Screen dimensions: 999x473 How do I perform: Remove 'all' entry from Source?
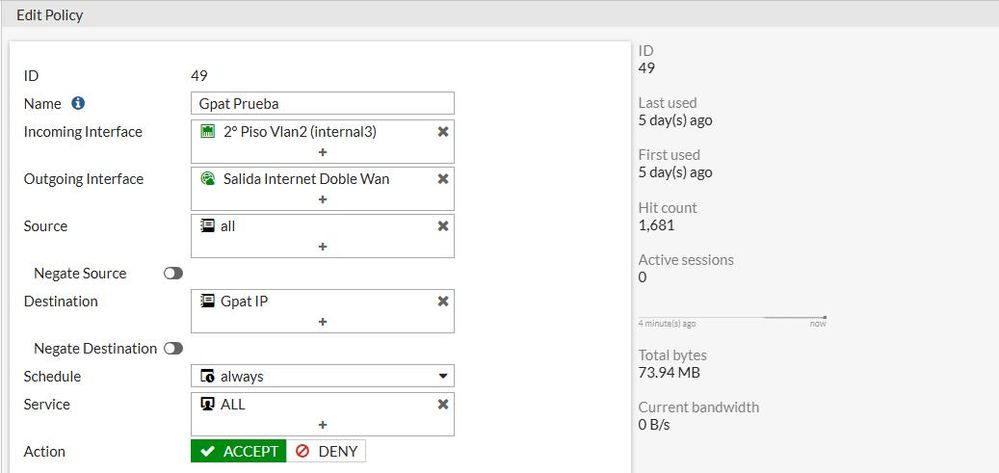tap(443, 226)
